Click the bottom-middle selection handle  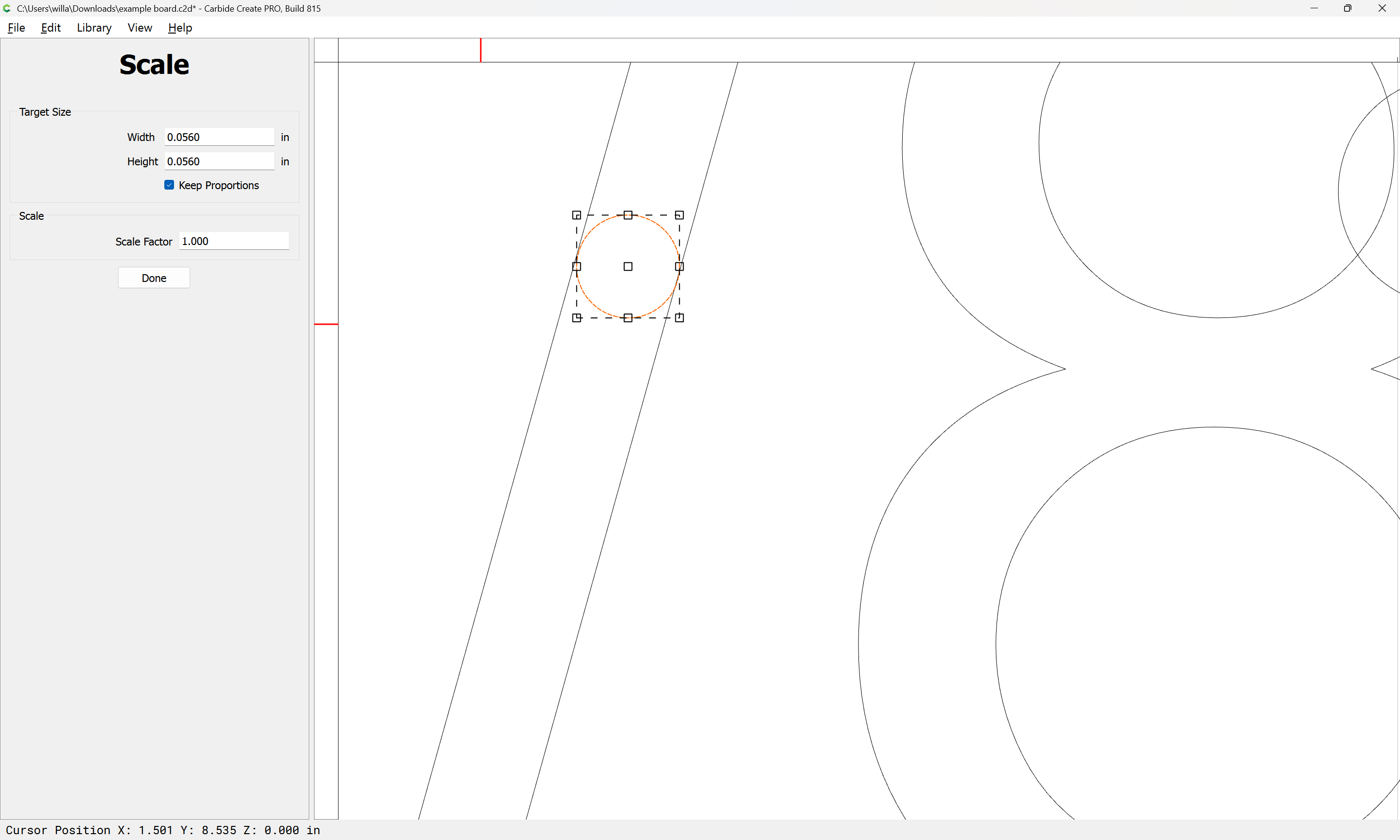coord(628,318)
